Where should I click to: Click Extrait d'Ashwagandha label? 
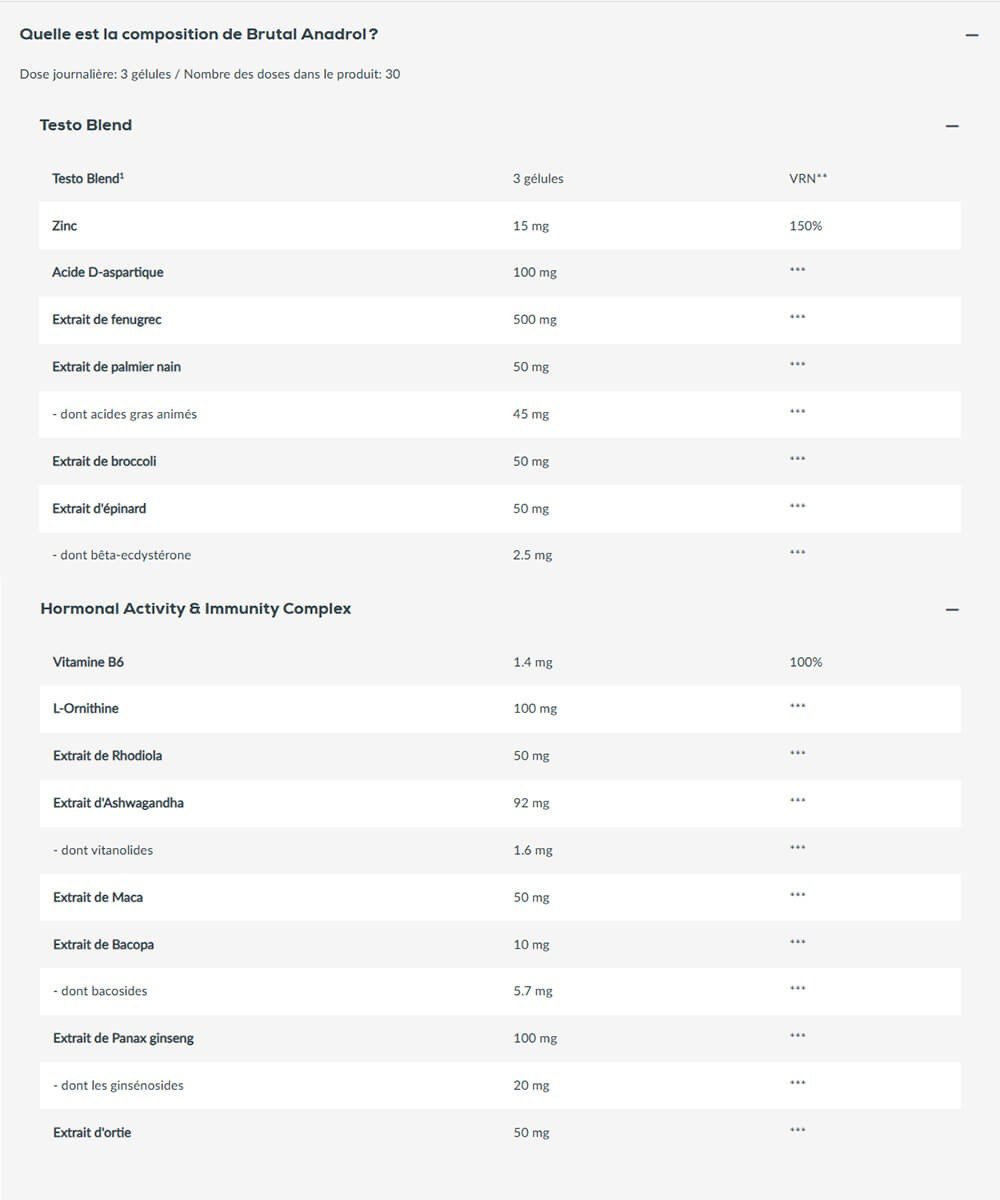click(x=118, y=803)
